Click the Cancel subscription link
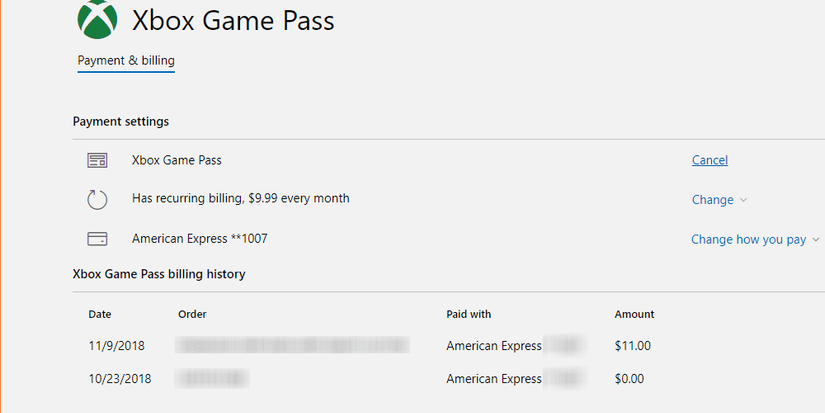The height and width of the screenshot is (413, 825). (x=709, y=160)
